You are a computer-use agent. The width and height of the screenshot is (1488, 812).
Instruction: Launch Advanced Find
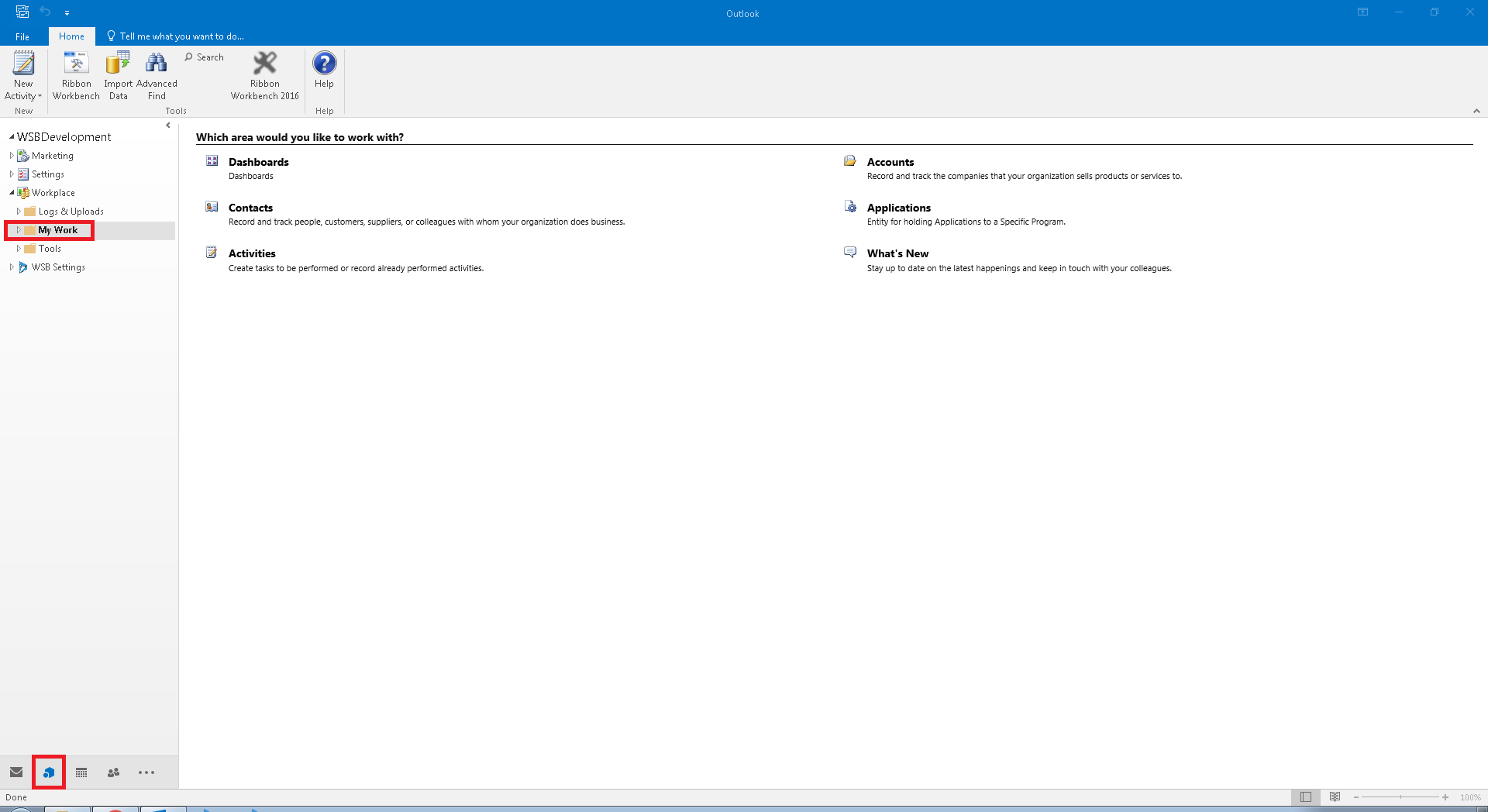[x=157, y=64]
